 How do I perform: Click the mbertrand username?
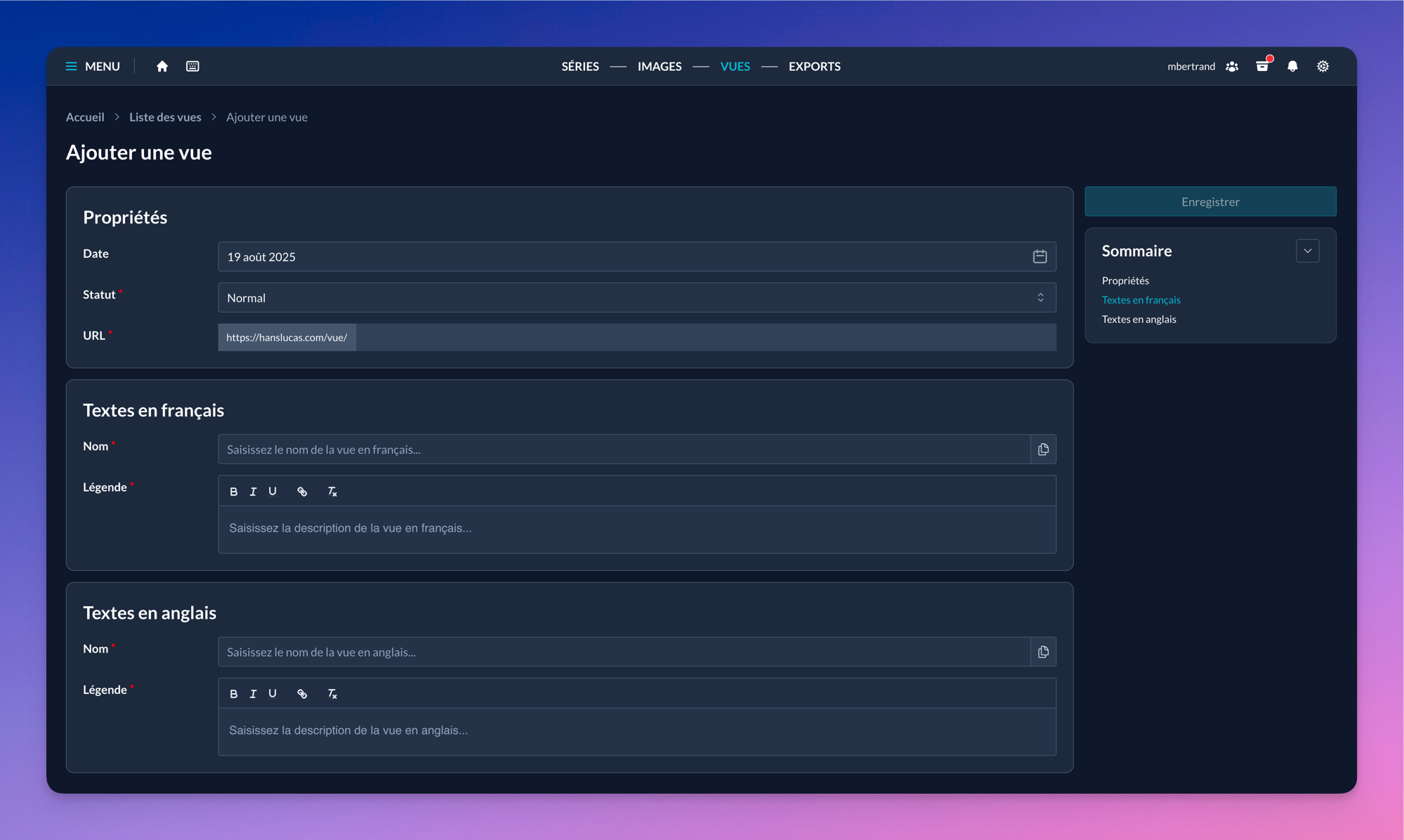(1191, 66)
